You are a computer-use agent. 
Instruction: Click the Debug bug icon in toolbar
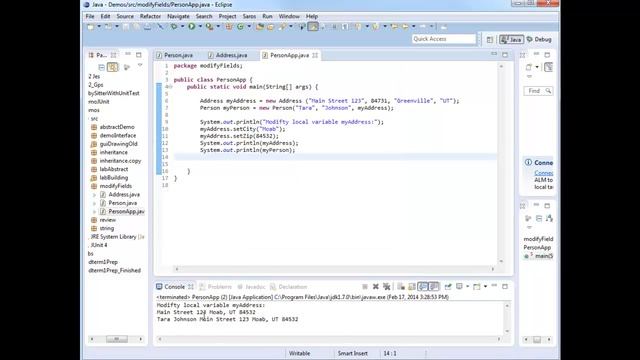point(174,27)
